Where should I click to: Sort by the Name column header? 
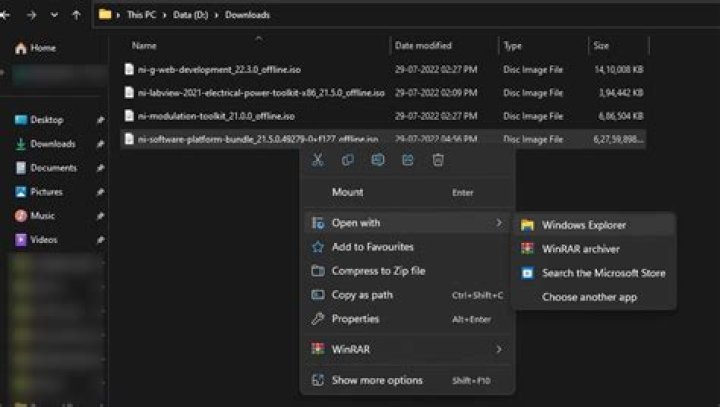coord(144,45)
